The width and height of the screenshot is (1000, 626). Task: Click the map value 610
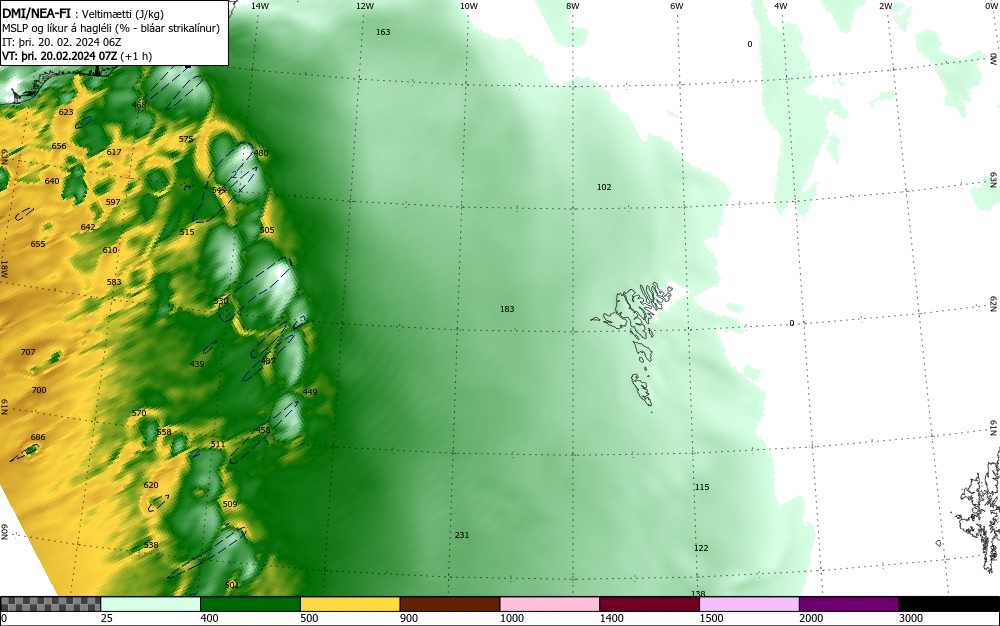(110, 250)
